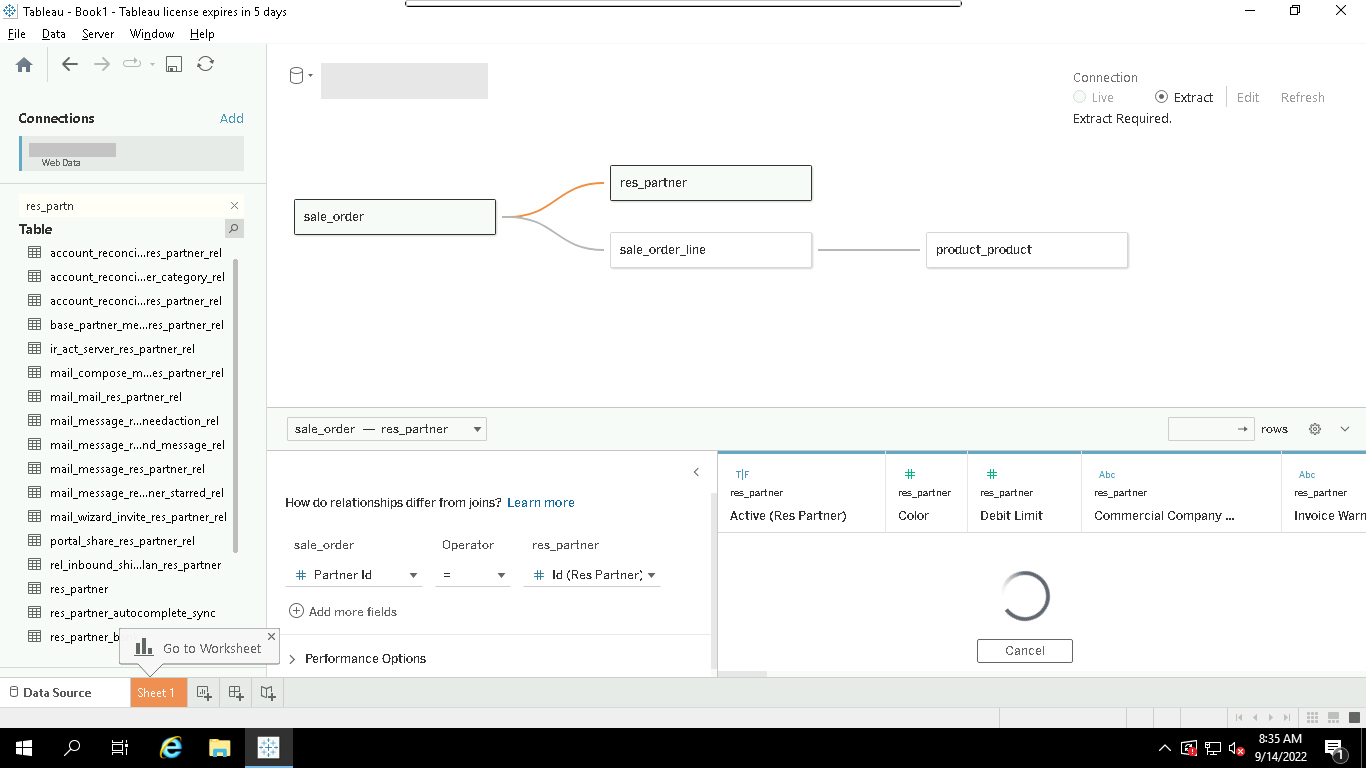Click the Color column number type icon
Image resolution: width=1366 pixels, height=768 pixels.
click(910, 474)
